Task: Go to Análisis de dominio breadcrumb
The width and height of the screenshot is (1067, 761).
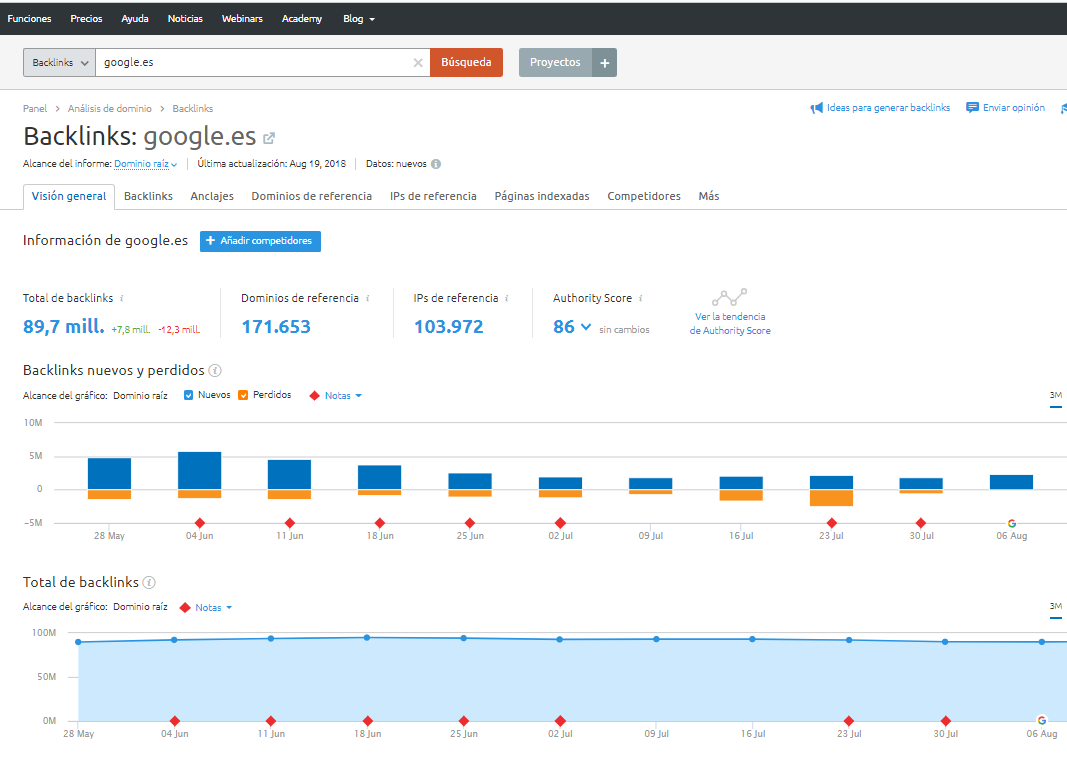Action: [110, 109]
